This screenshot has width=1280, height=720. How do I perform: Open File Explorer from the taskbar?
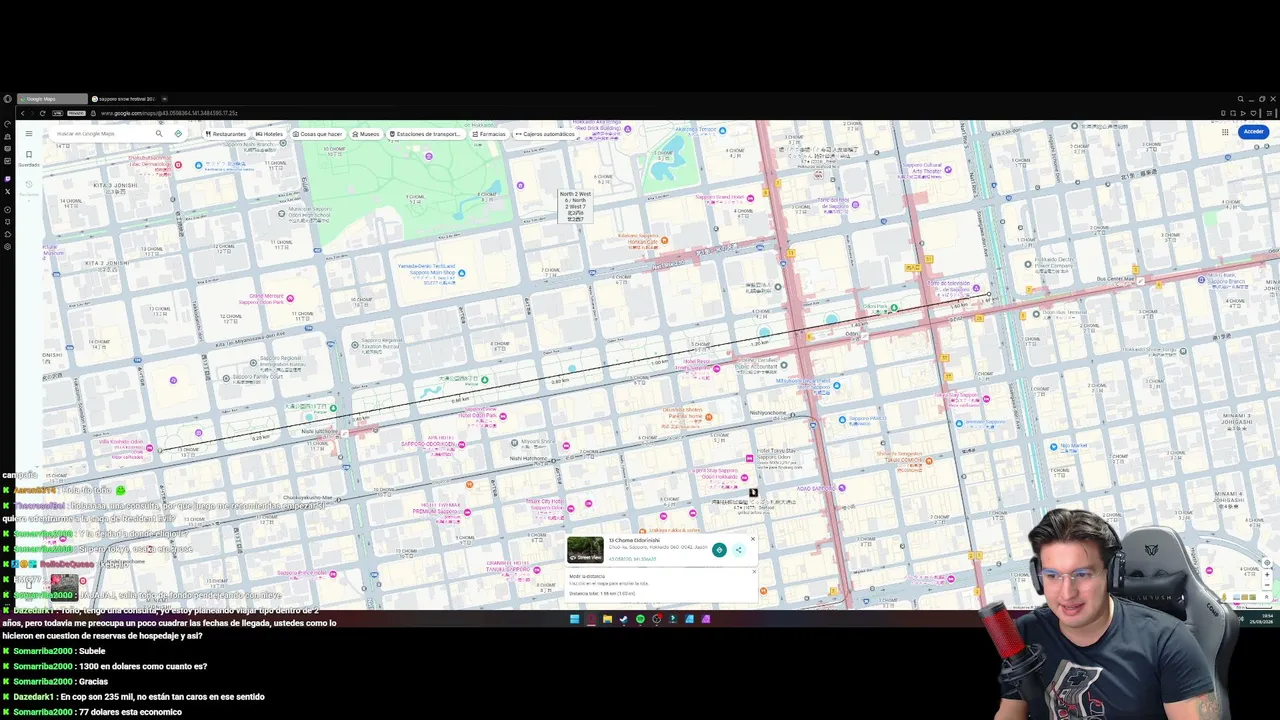pyautogui.click(x=607, y=619)
